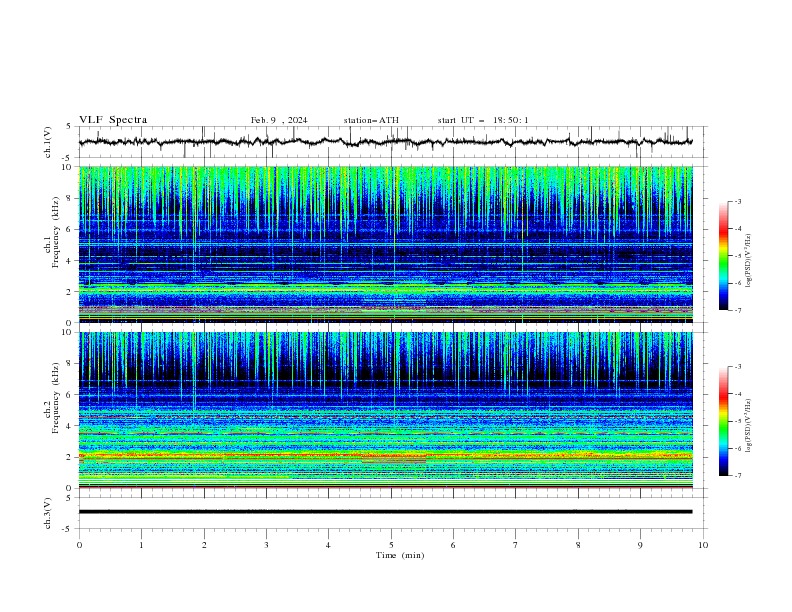Click the 'VLF Spectra' title text
The image size is (792, 612).
pyautogui.click(x=113, y=120)
